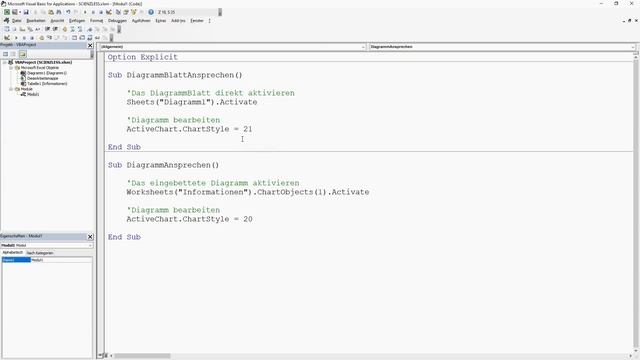Click Procedure View button at code window bottom-left
The height and width of the screenshot is (360, 640).
click(x=100, y=356)
